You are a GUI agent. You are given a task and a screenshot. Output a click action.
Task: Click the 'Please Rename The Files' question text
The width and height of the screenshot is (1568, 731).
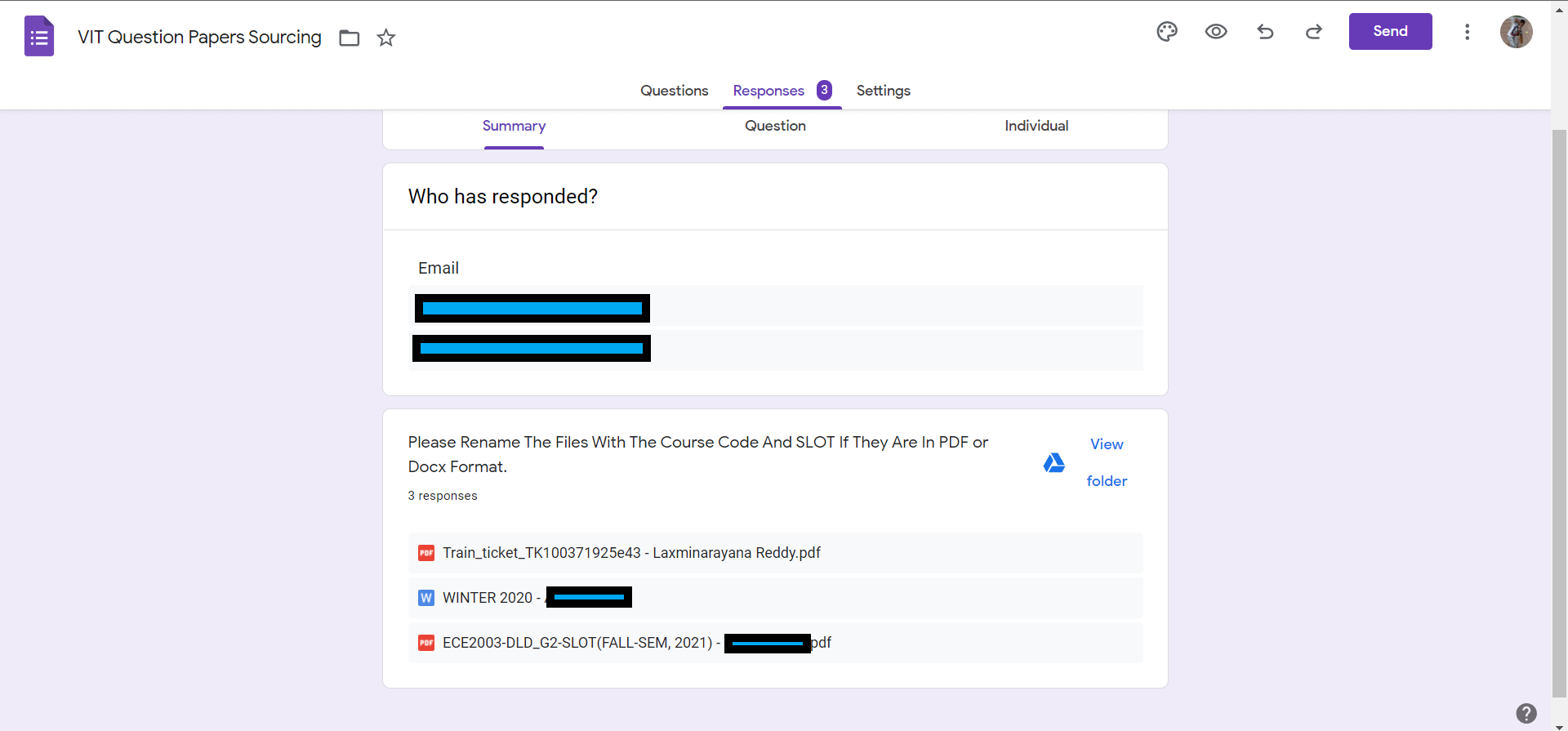(x=698, y=454)
